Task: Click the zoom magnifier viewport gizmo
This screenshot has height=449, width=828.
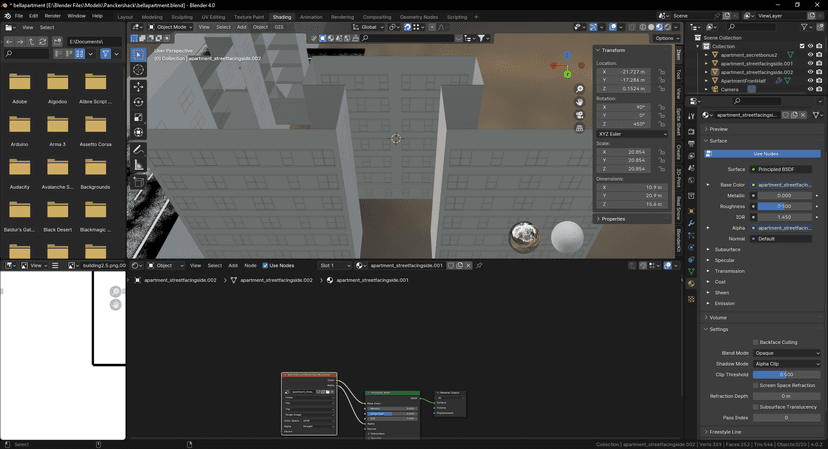Action: 580,90
